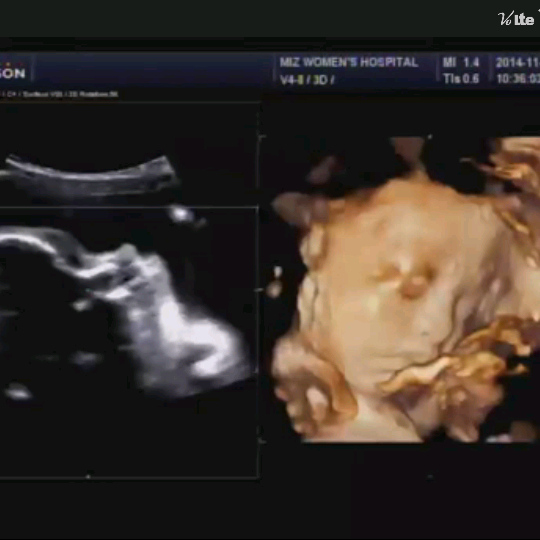This screenshot has height=540, width=540.
Task: Click the V4-8 / 3D probe mode label
Action: coord(307,80)
